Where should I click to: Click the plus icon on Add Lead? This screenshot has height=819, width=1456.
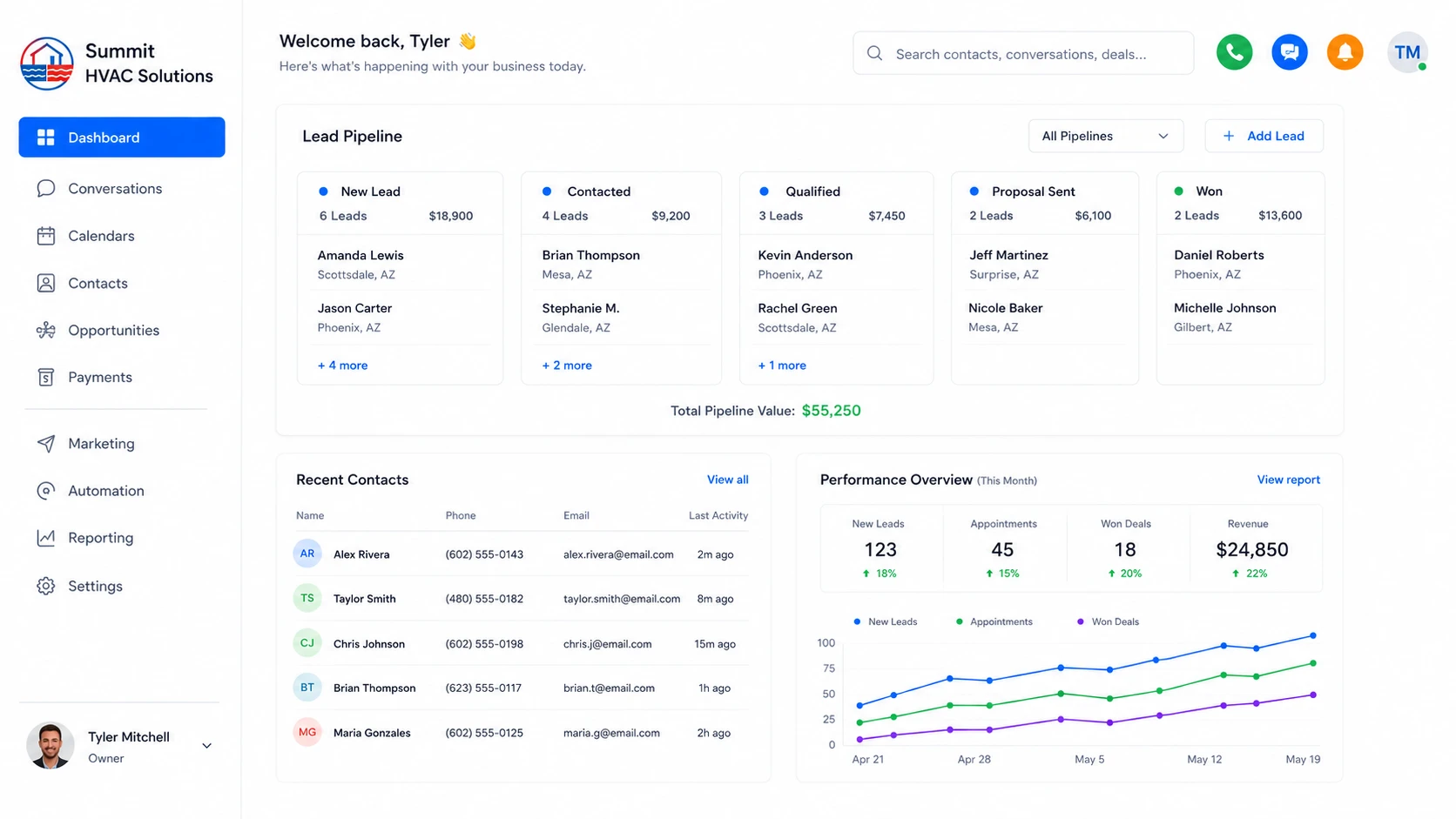coord(1229,136)
